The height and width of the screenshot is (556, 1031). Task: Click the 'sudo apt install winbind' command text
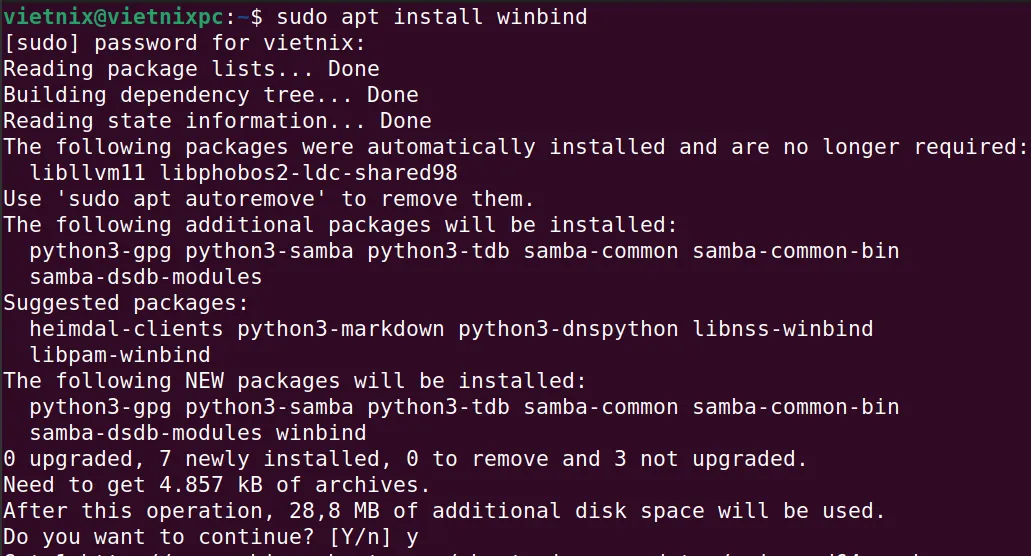432,16
